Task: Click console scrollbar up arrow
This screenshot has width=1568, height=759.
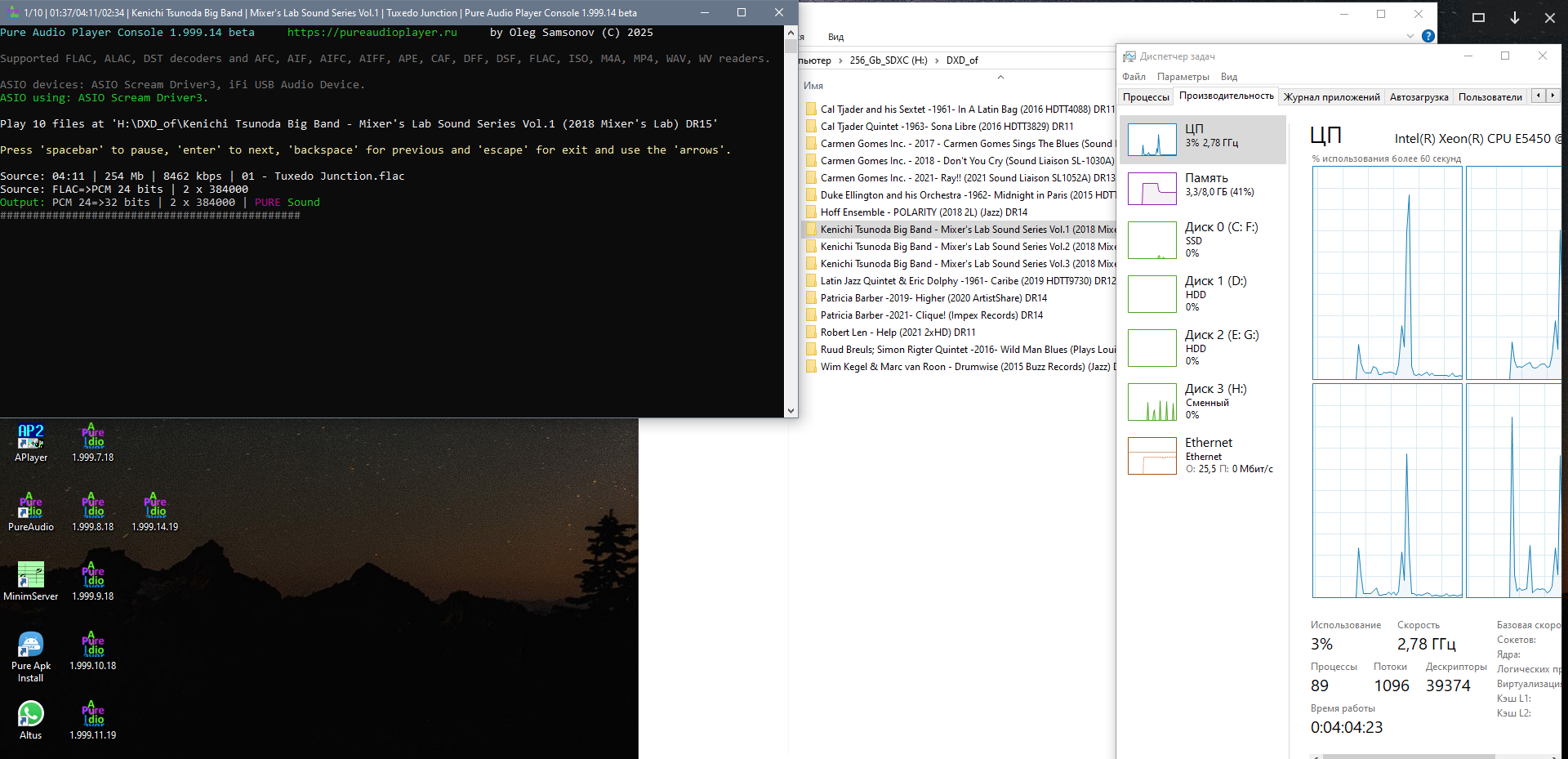Action: [791, 33]
